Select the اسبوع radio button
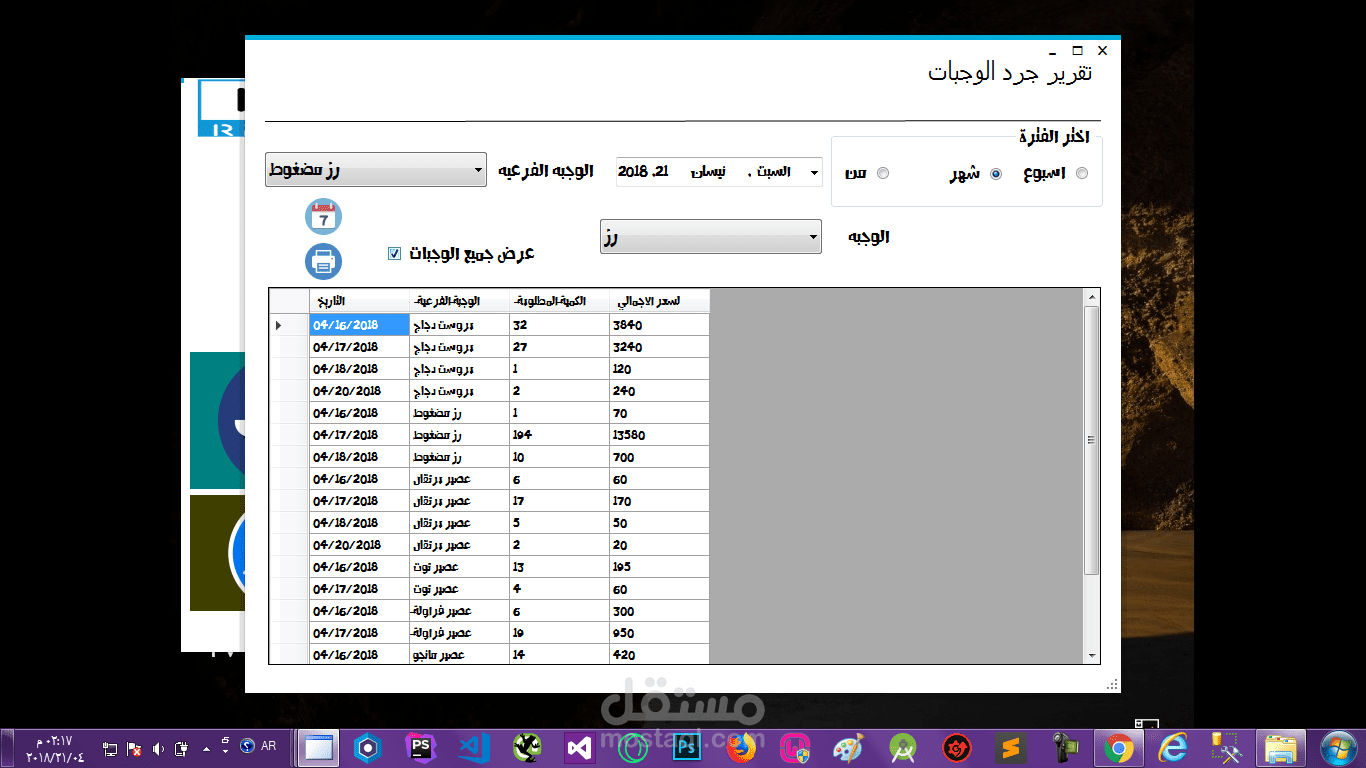The width and height of the screenshot is (1366, 768). [1081, 173]
